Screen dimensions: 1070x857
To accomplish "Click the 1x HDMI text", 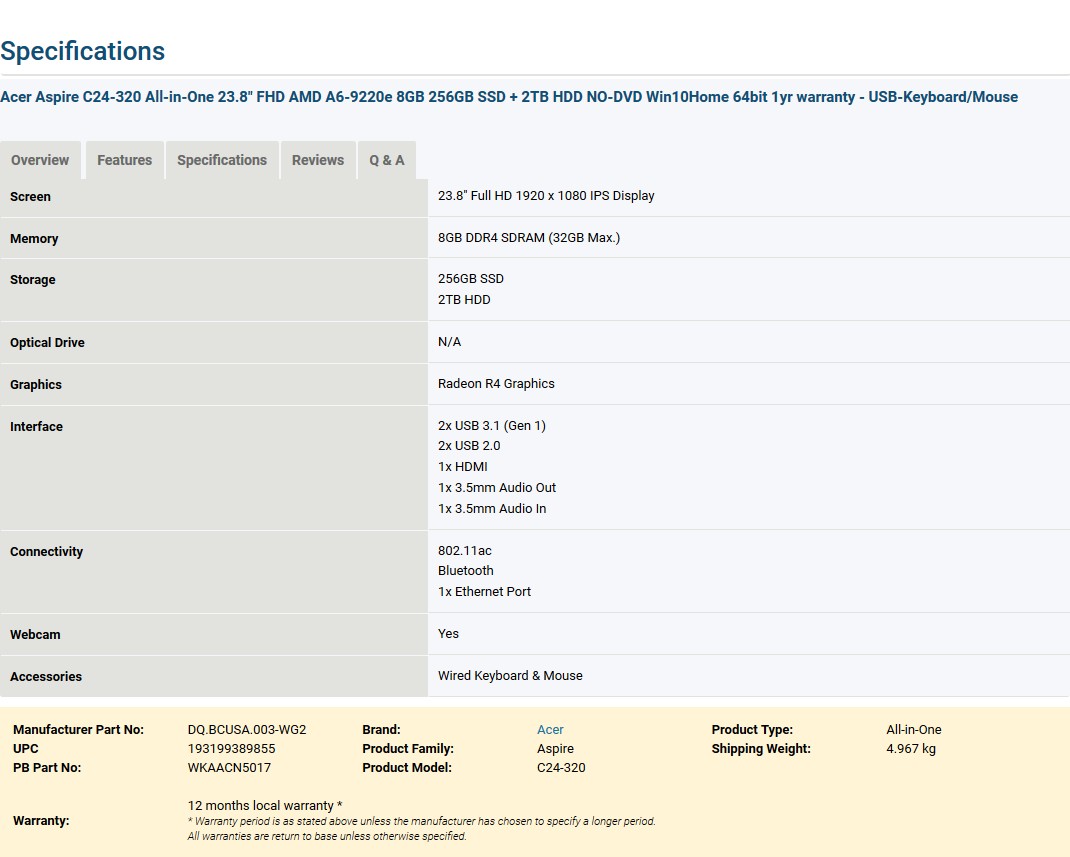I will (463, 467).
